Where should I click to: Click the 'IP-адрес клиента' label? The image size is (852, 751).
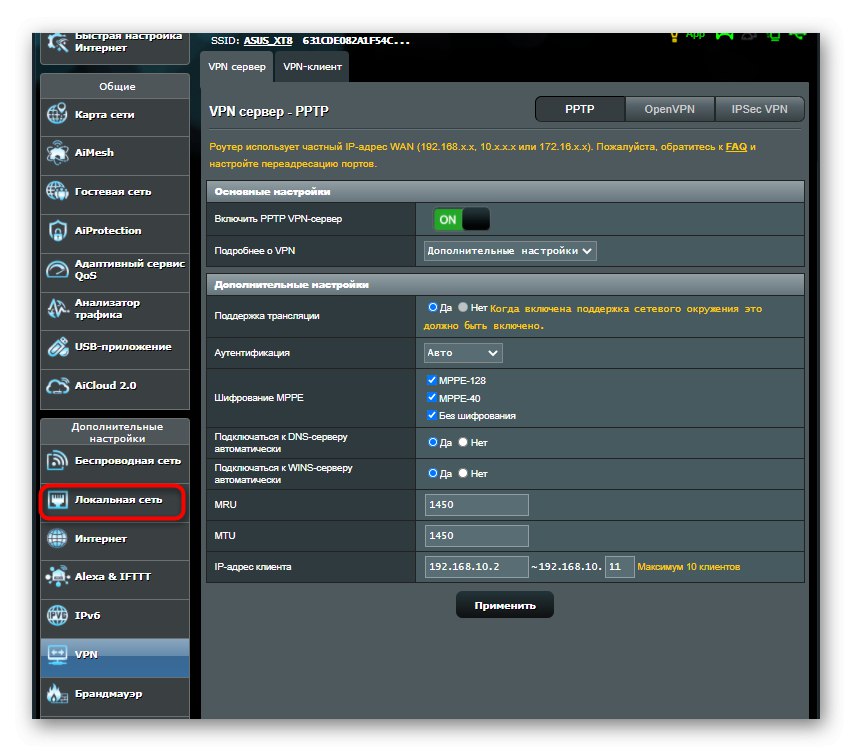click(x=253, y=567)
